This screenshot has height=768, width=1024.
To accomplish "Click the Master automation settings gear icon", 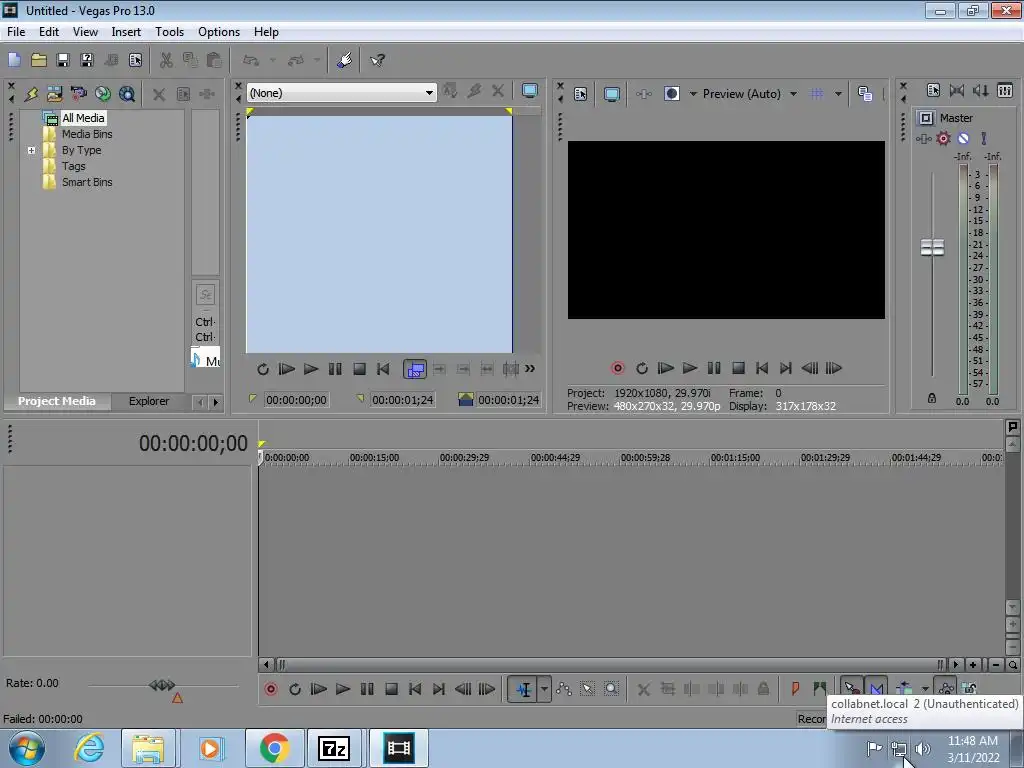I will tap(944, 138).
